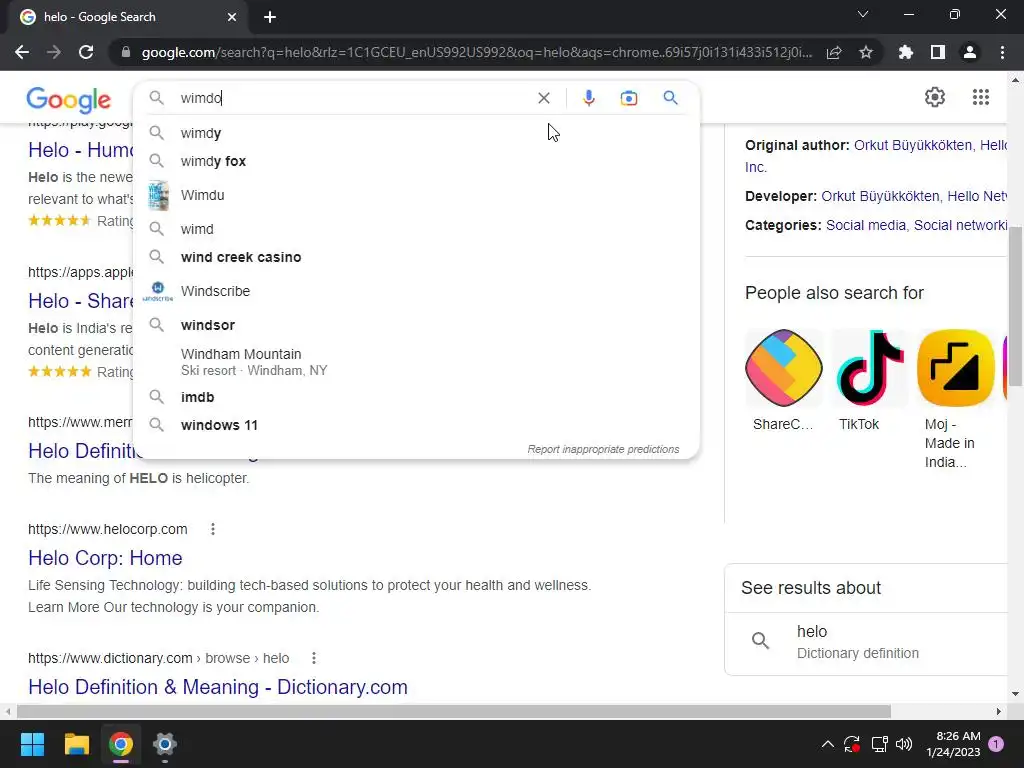Go back to the previous page
The width and height of the screenshot is (1024, 768).
pyautogui.click(x=22, y=52)
